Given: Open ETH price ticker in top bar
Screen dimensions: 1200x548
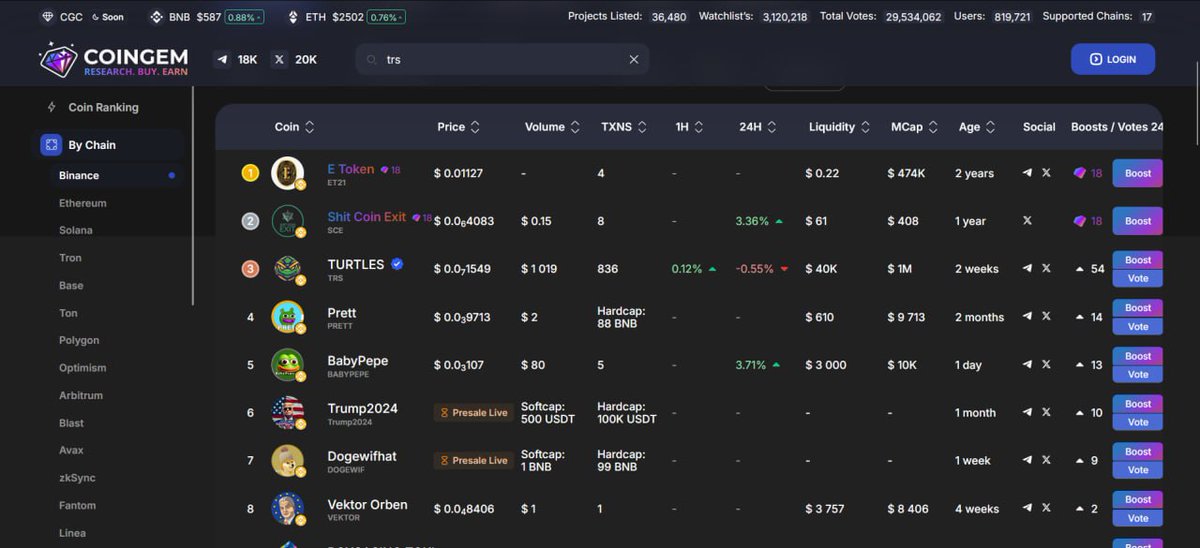Looking at the screenshot, I should pyautogui.click(x=347, y=17).
